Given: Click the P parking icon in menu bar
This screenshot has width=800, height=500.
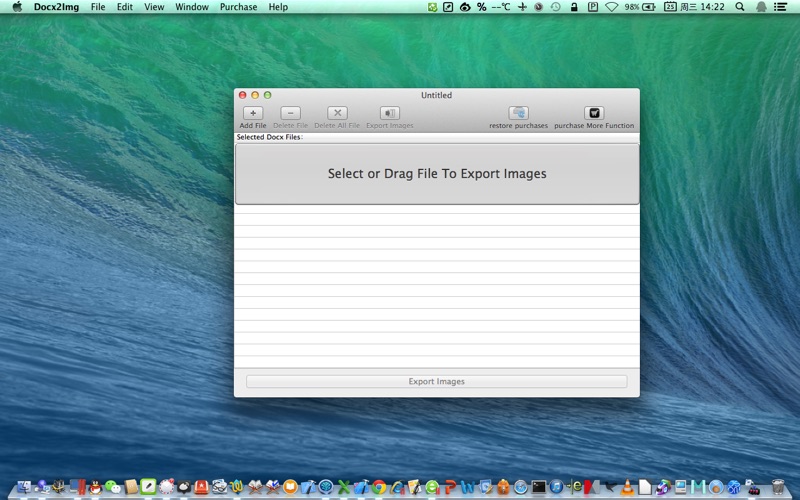Looking at the screenshot, I should coord(592,7).
